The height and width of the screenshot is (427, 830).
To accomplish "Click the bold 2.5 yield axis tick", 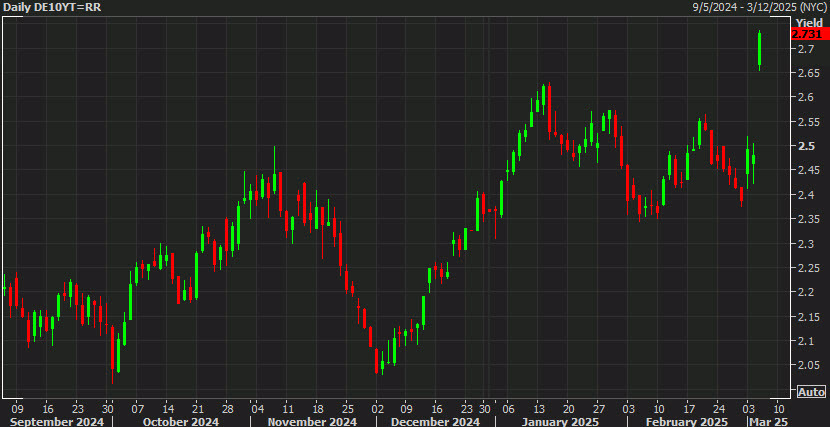I will click(x=805, y=146).
